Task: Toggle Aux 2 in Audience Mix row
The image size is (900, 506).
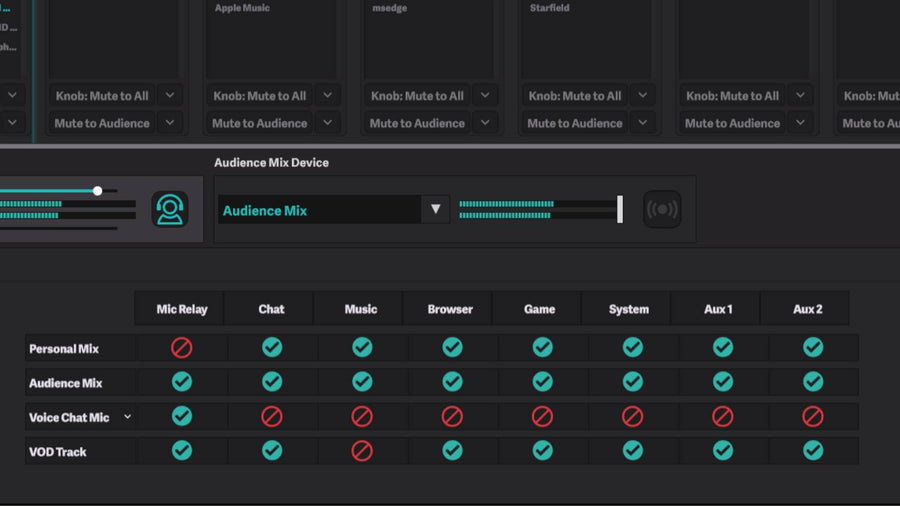Action: 813,382
